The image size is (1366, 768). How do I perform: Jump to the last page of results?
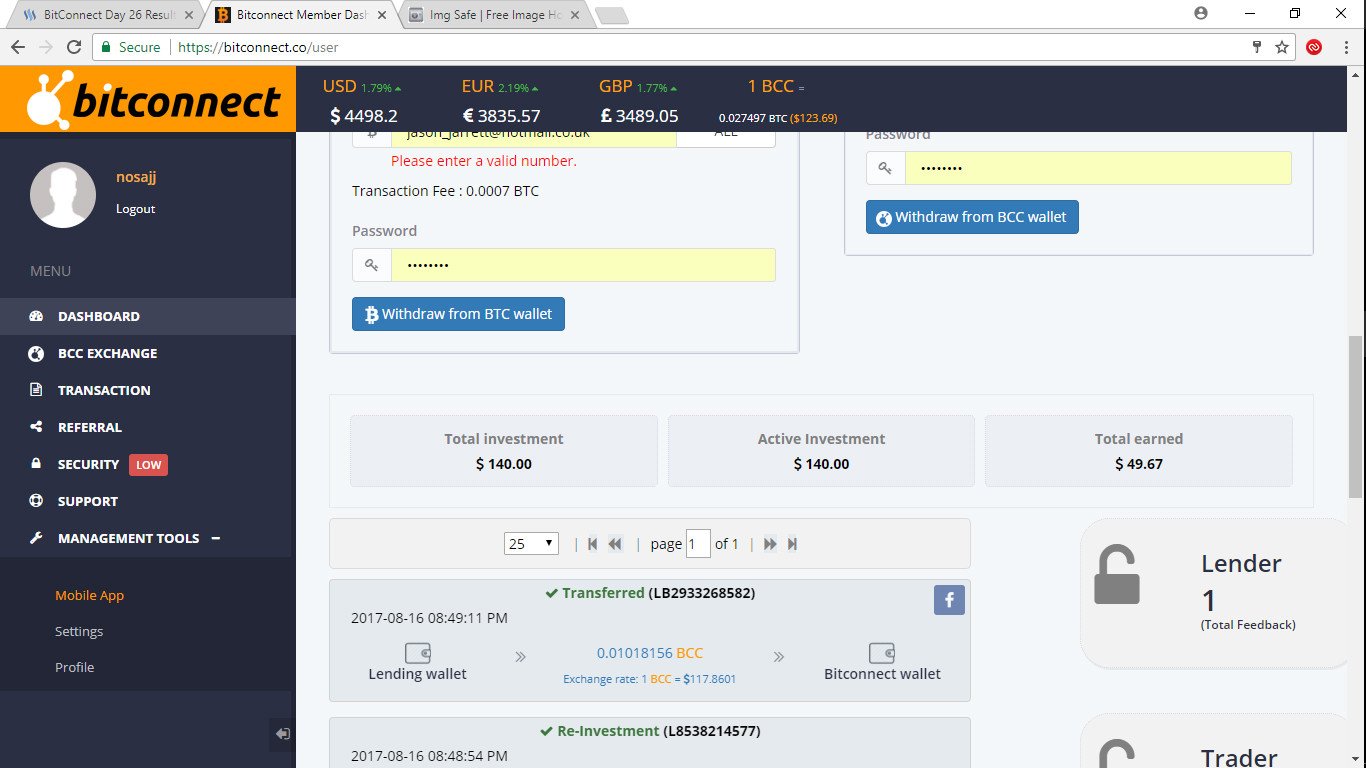point(792,544)
